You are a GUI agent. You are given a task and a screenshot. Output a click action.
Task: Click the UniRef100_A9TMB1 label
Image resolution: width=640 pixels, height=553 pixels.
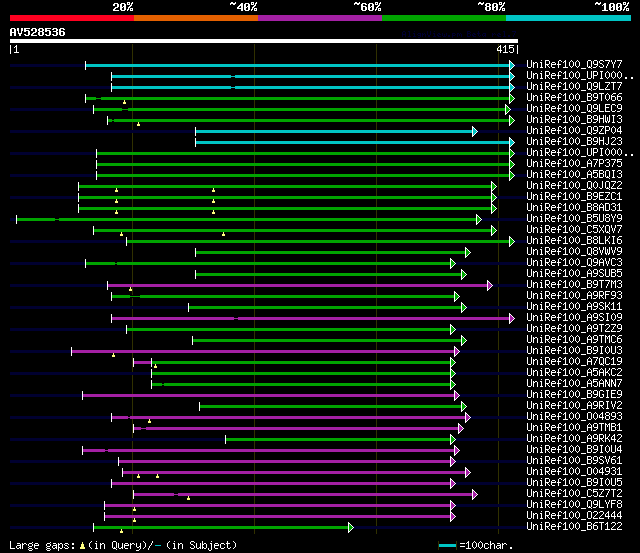click(x=574, y=428)
